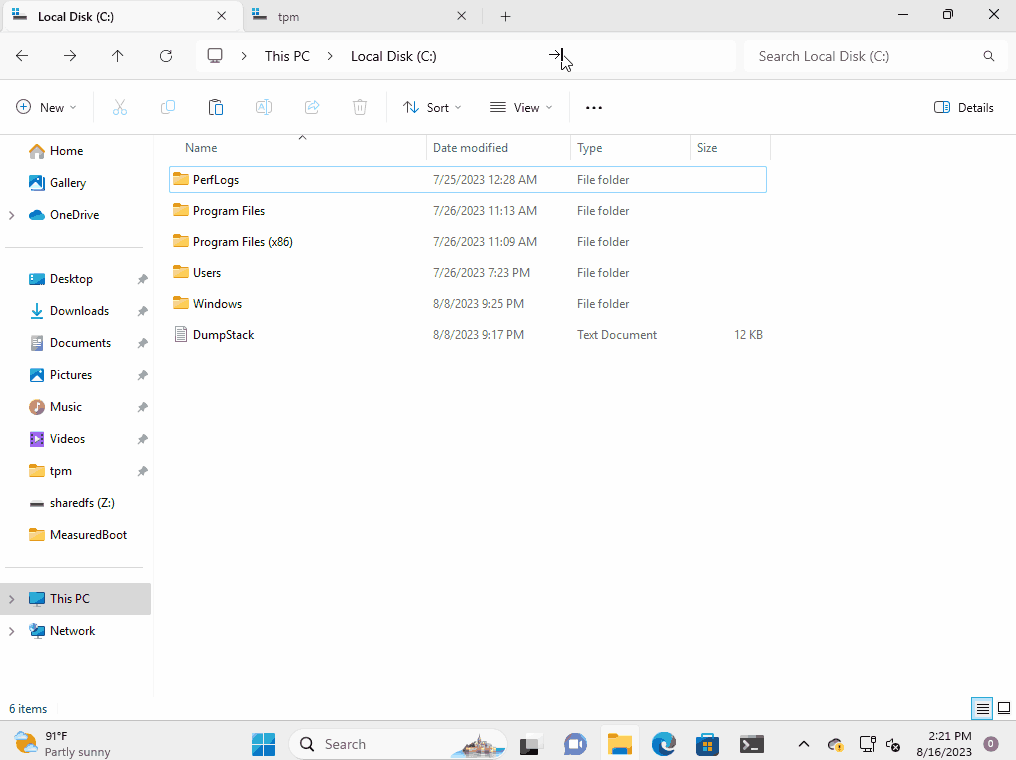The image size is (1016, 760).
Task: Show hidden system tray icons
Action: (803, 744)
